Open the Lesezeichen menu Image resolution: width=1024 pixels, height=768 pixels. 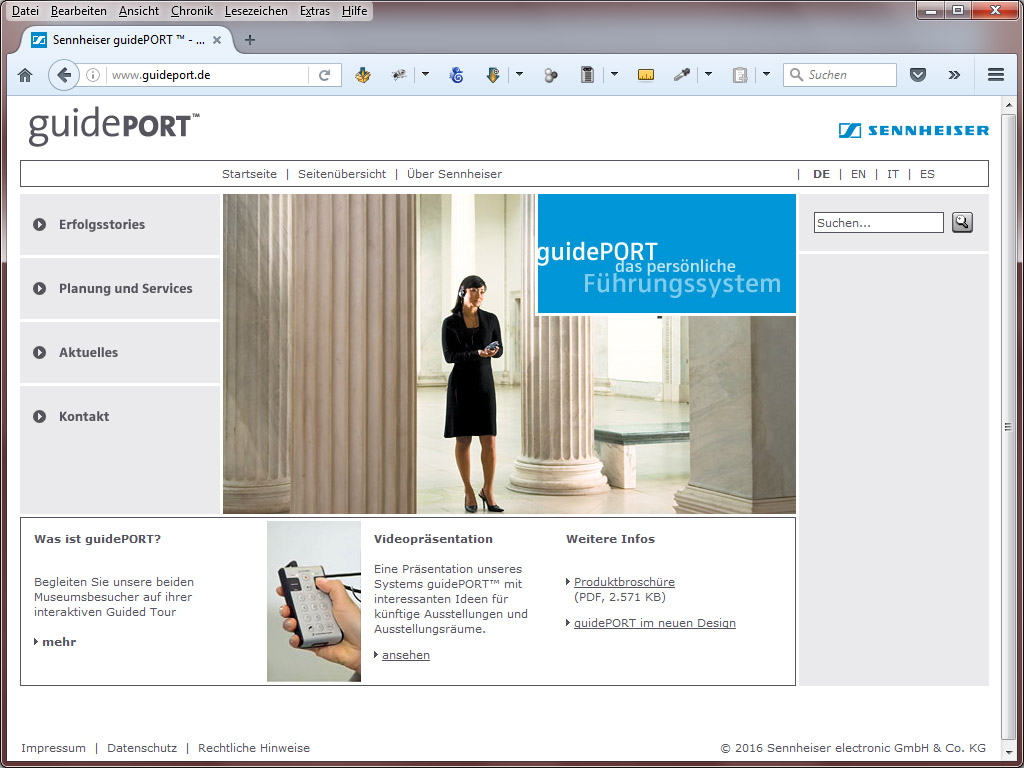pyautogui.click(x=256, y=11)
